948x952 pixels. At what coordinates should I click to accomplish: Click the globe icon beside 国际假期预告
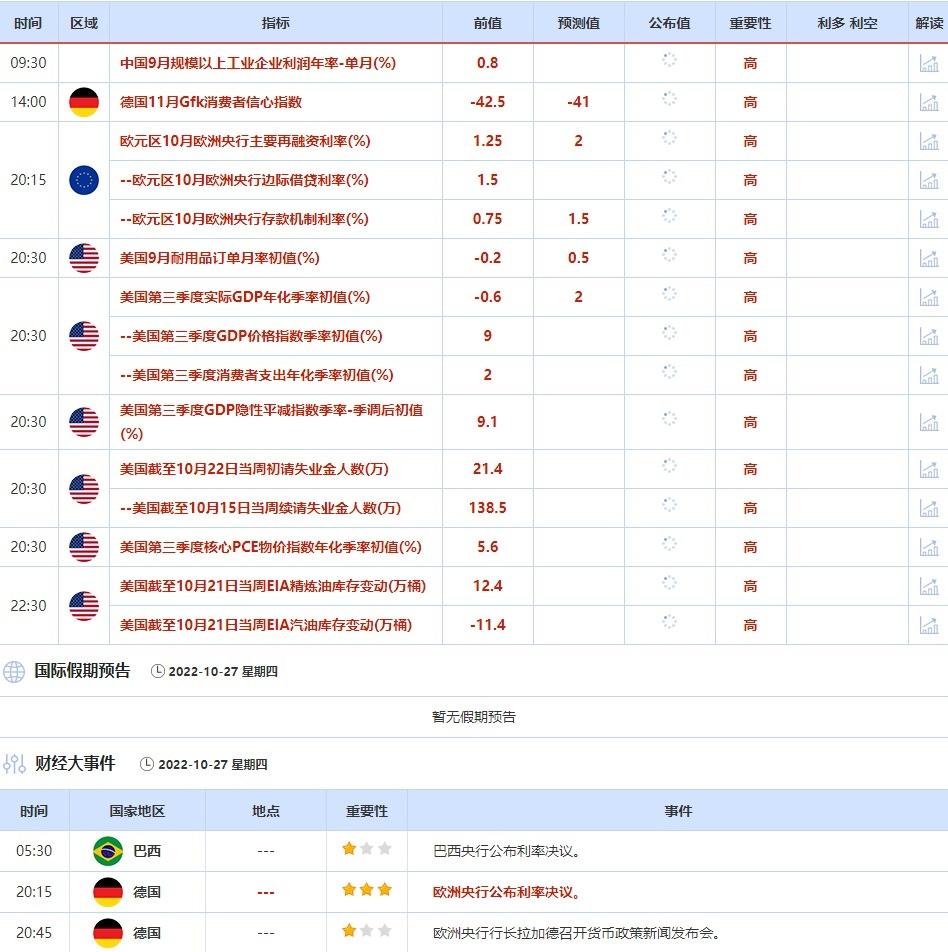tap(14, 671)
